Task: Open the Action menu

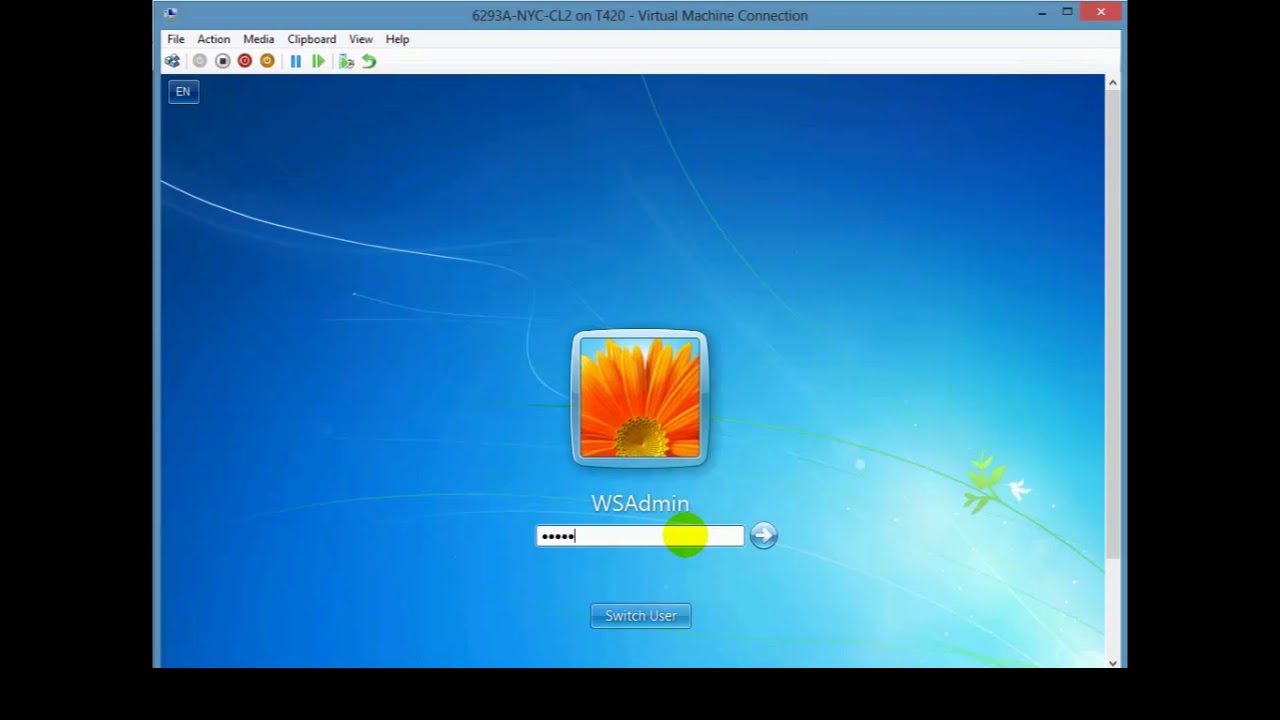Action: pyautogui.click(x=213, y=39)
